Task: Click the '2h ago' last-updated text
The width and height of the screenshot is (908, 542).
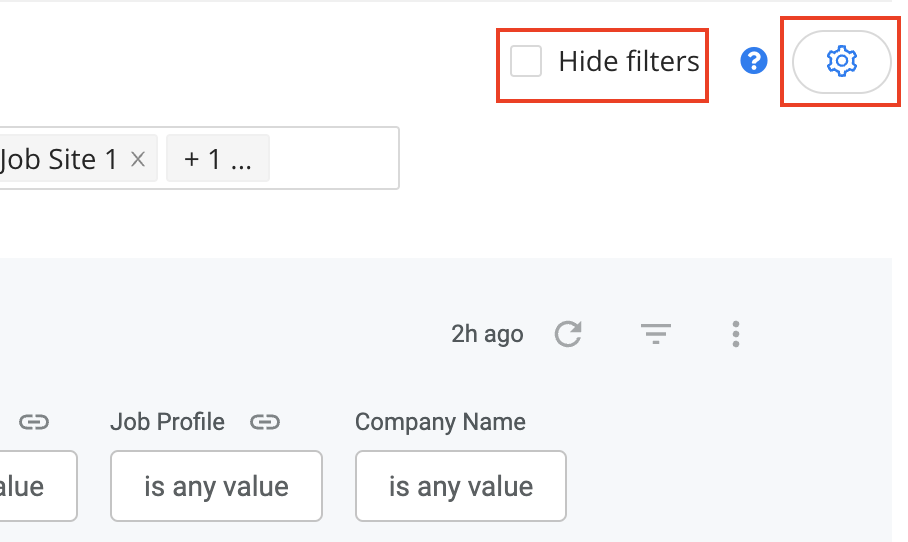Action: pyautogui.click(x=488, y=334)
